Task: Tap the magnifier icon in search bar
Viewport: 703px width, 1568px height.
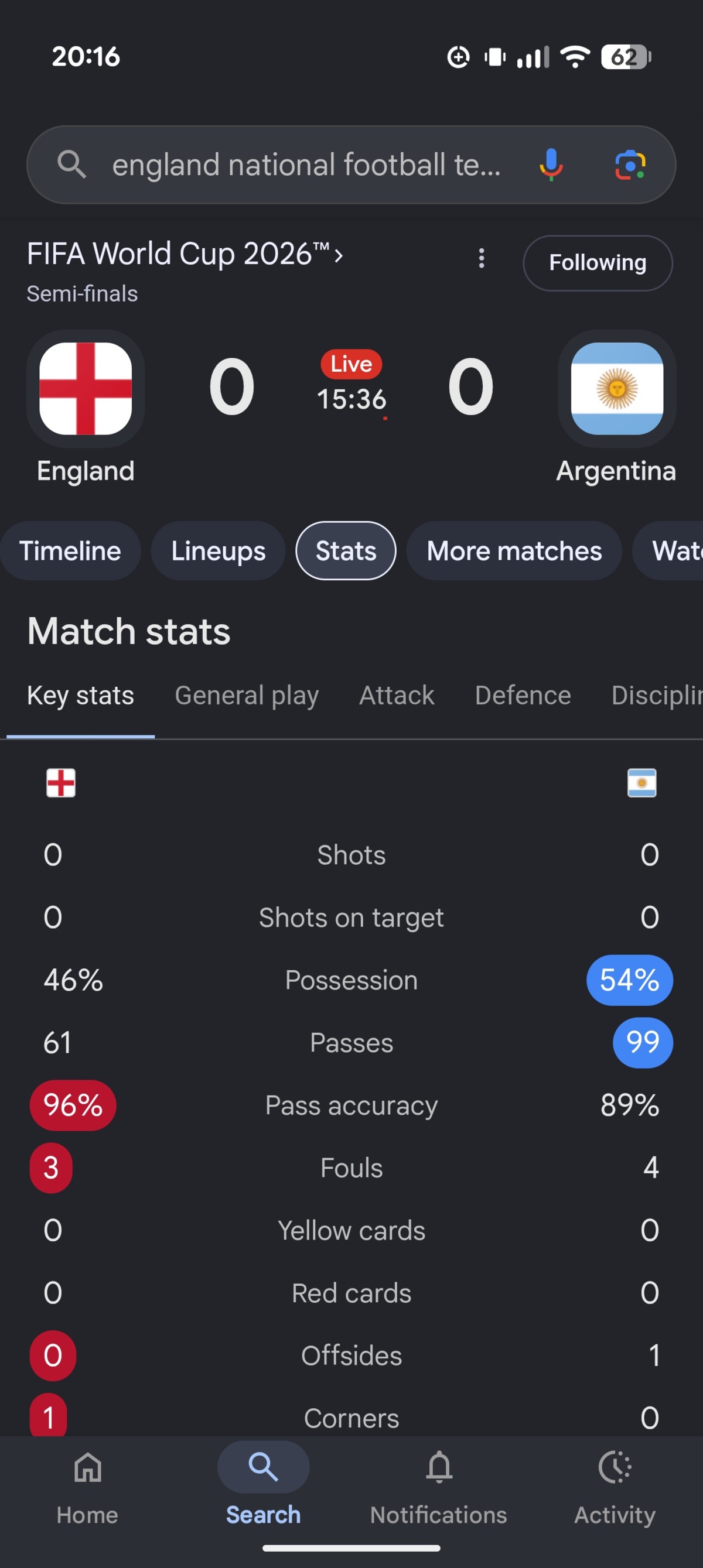Action: tap(71, 165)
